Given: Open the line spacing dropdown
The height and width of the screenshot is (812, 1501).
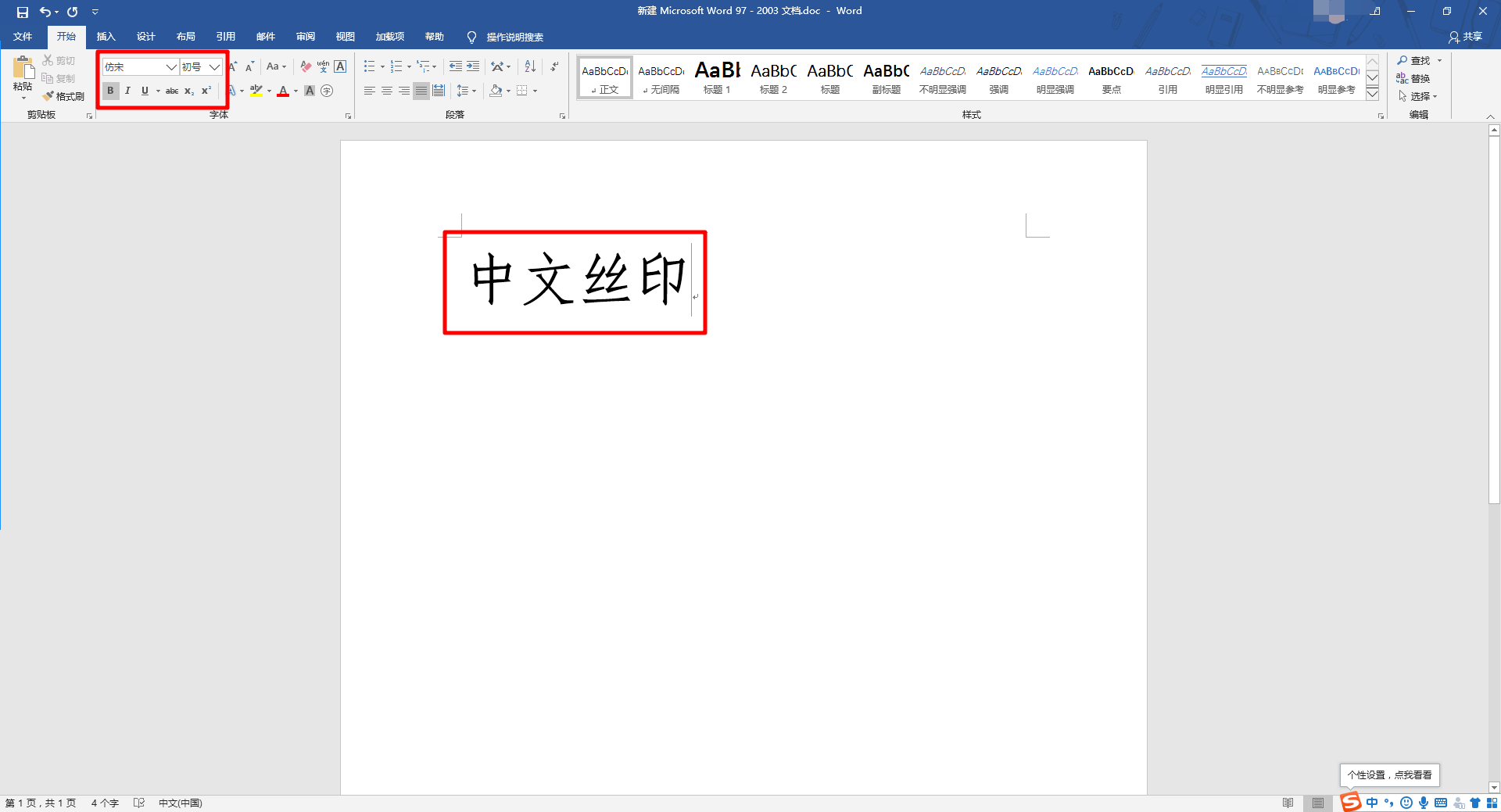Looking at the screenshot, I should (x=467, y=91).
